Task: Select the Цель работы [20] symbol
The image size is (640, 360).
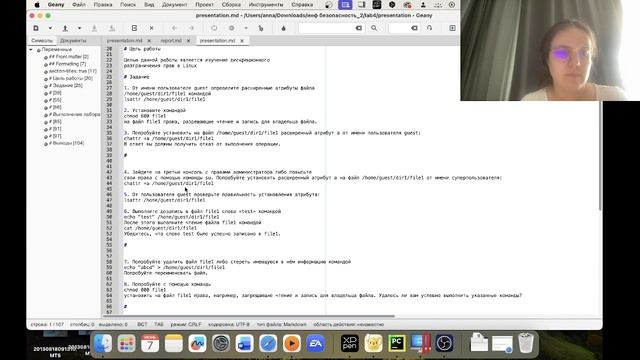Action: [71, 78]
